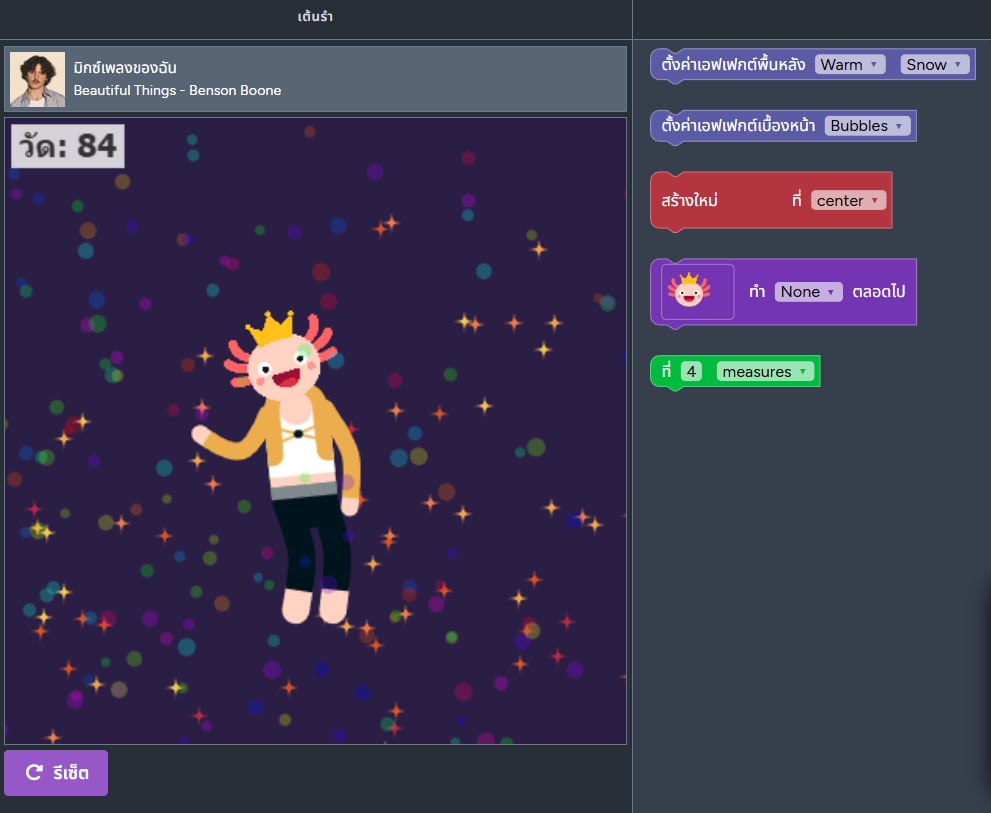Click the Benson Boone album cover thumbnail

[37, 79]
